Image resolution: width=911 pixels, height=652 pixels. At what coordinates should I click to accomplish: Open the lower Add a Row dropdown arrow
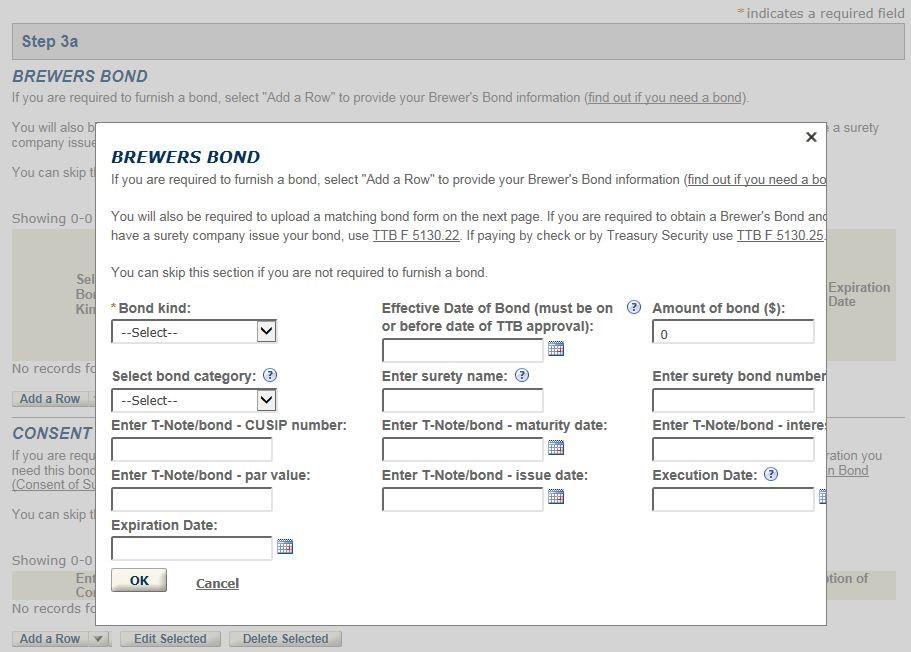(98, 639)
